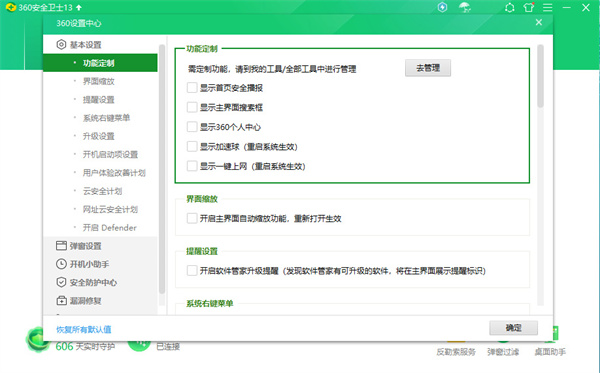Click the 界面缩放 section heading
Viewport: 600px width, 373px height.
coord(202,199)
